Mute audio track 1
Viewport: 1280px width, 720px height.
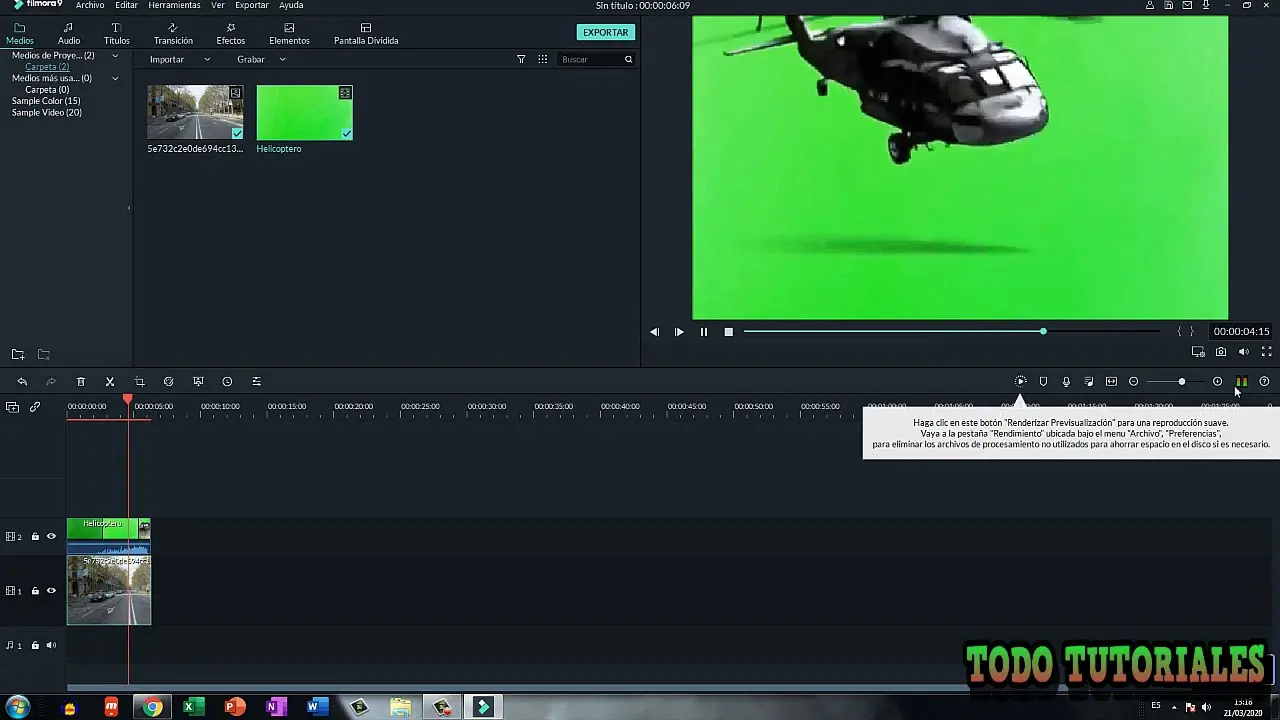point(51,646)
